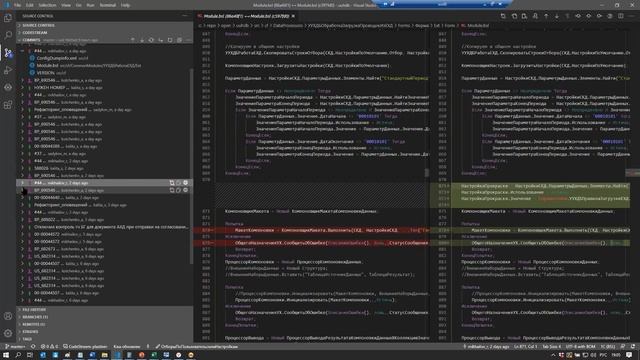Image resolution: width=640 pixels, height=360 pixels.
Task: Open More Actions ellipsis in editor toolbar
Action: (x=631, y=16)
